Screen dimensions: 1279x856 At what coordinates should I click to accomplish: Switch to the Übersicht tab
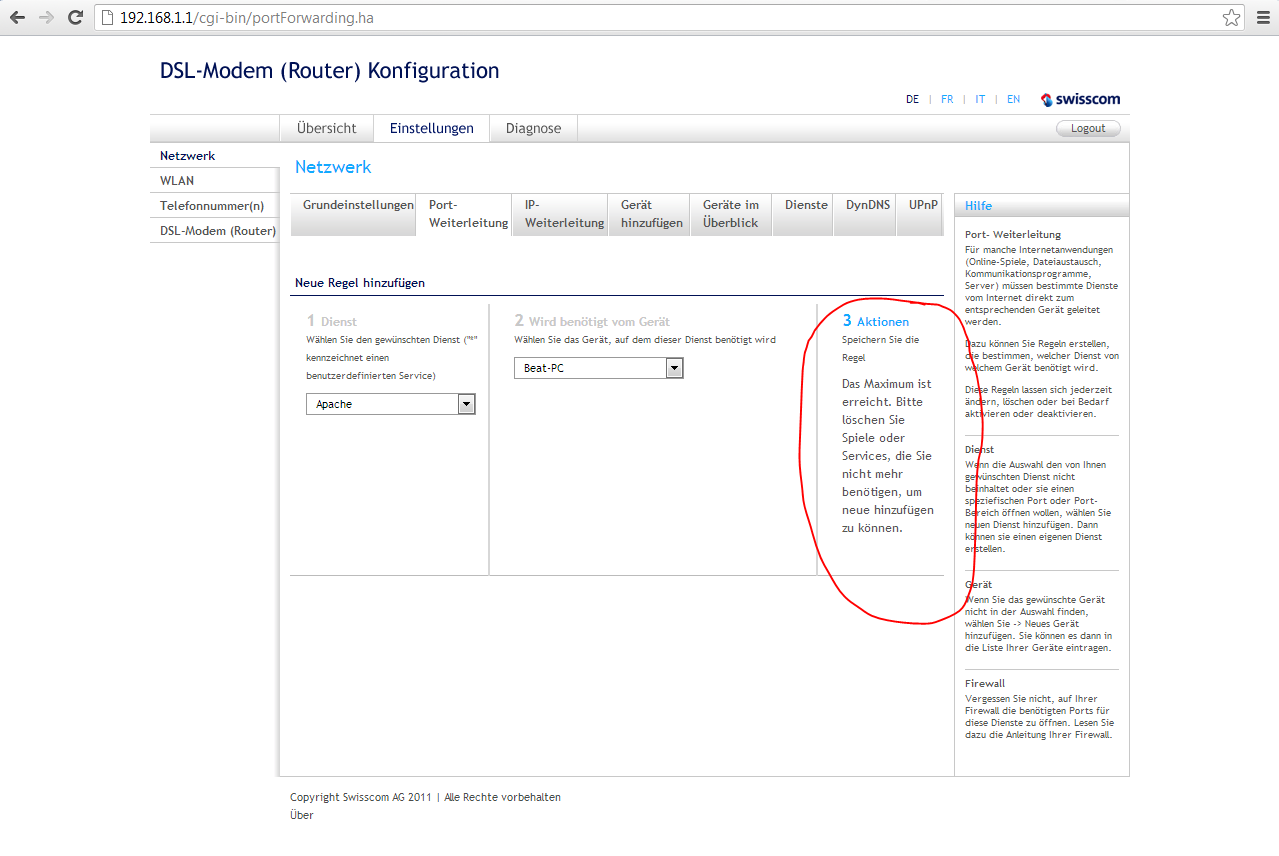[326, 128]
